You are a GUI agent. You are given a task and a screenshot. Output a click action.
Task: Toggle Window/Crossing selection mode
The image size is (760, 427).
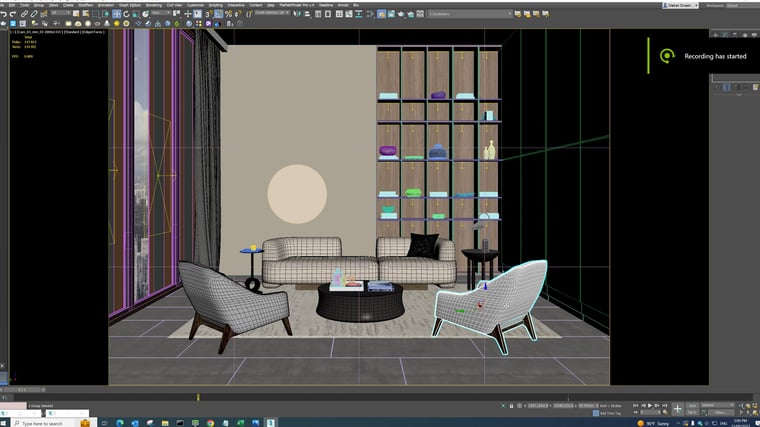click(106, 14)
